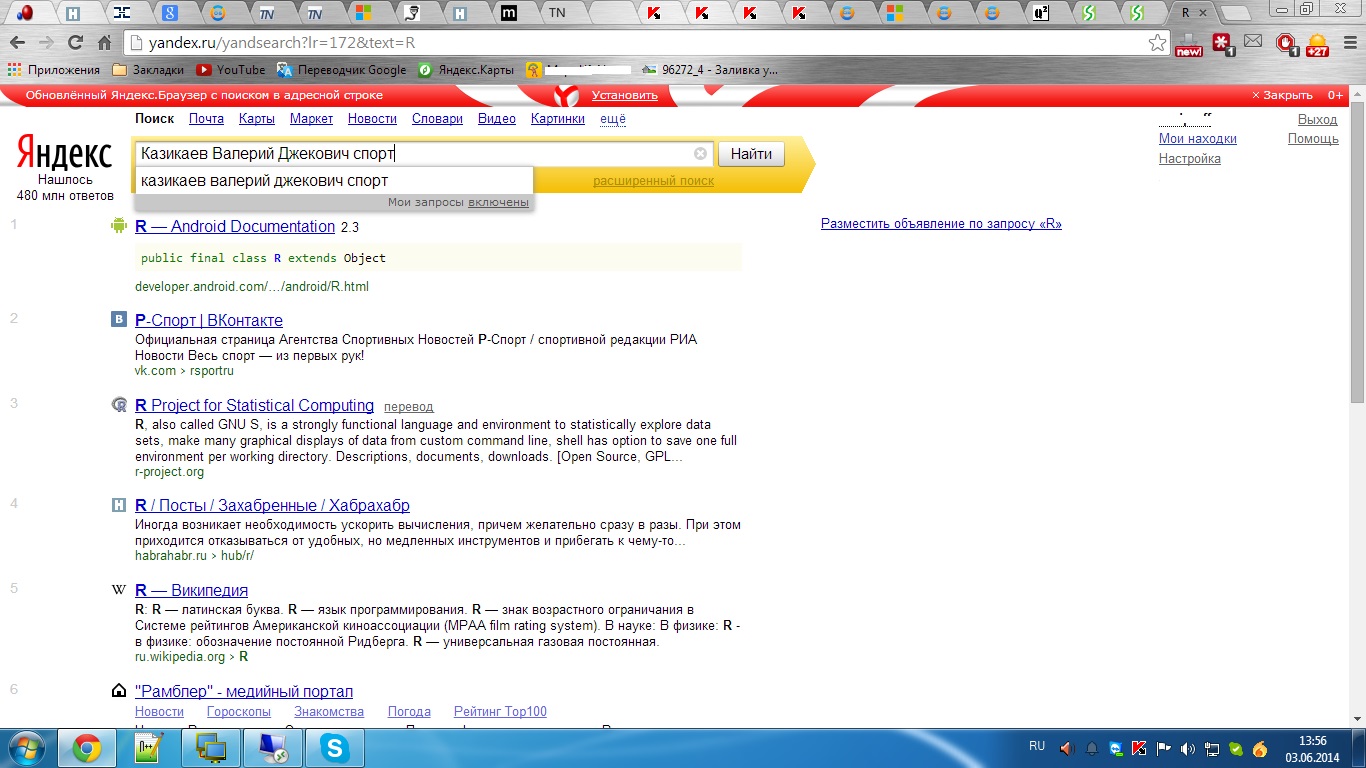Open the Gmail envelope extension icon
The width and height of the screenshot is (1366, 768).
1253,42
